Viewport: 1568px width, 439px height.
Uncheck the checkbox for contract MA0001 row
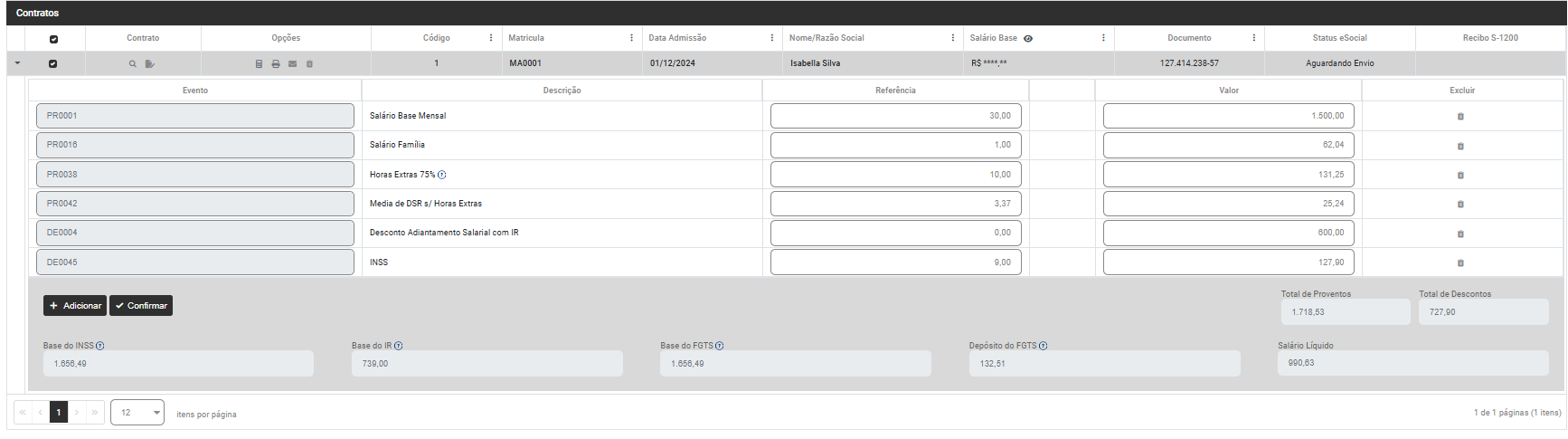tap(52, 63)
